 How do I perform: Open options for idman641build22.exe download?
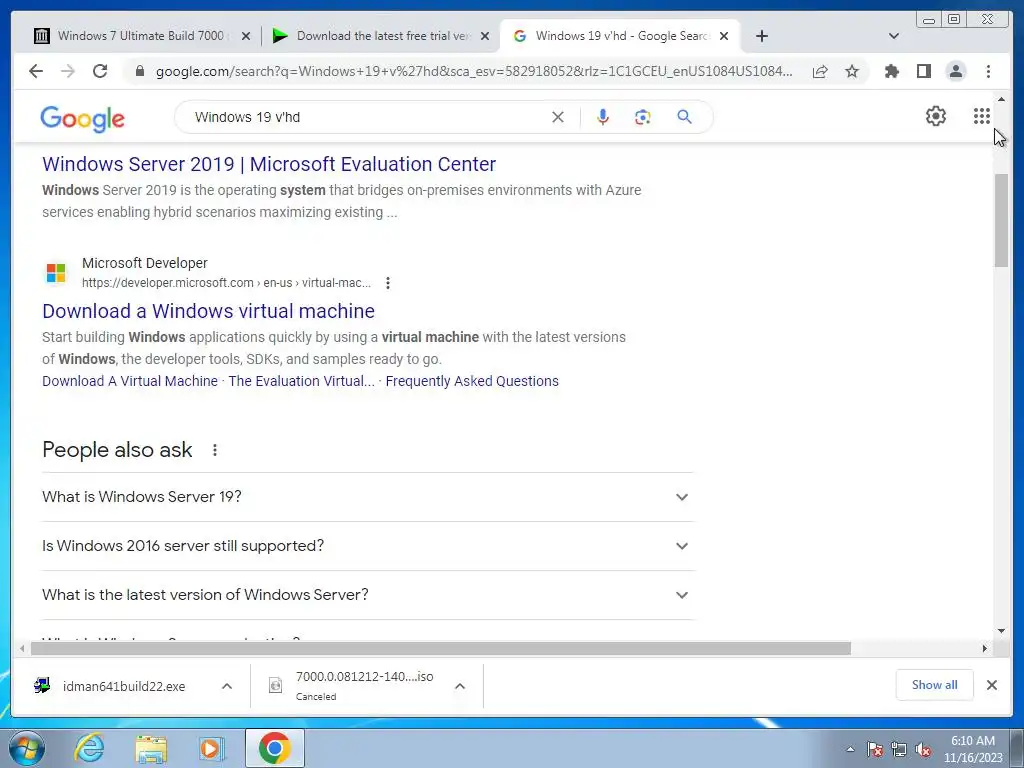(227, 686)
